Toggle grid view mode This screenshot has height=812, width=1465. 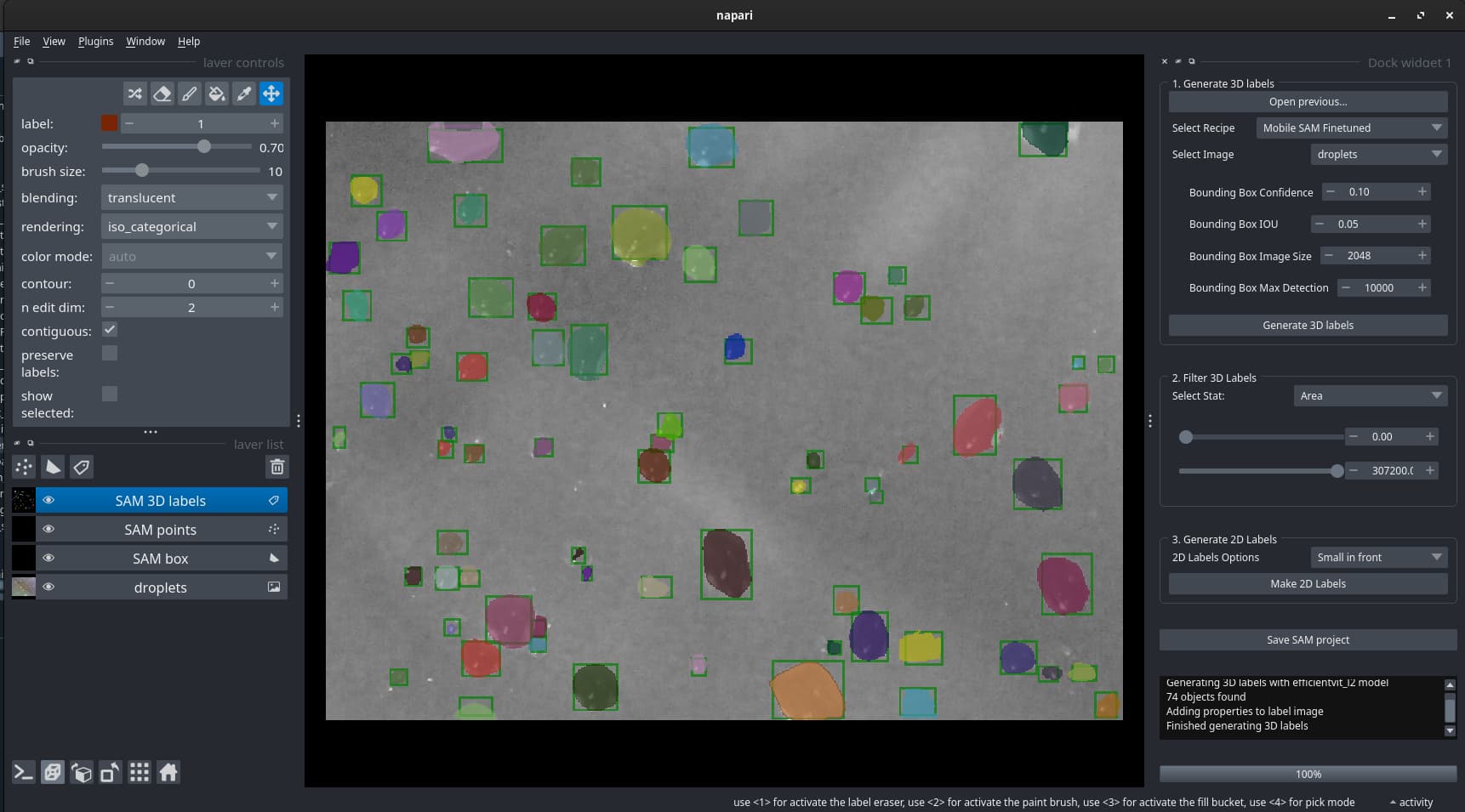point(139,772)
